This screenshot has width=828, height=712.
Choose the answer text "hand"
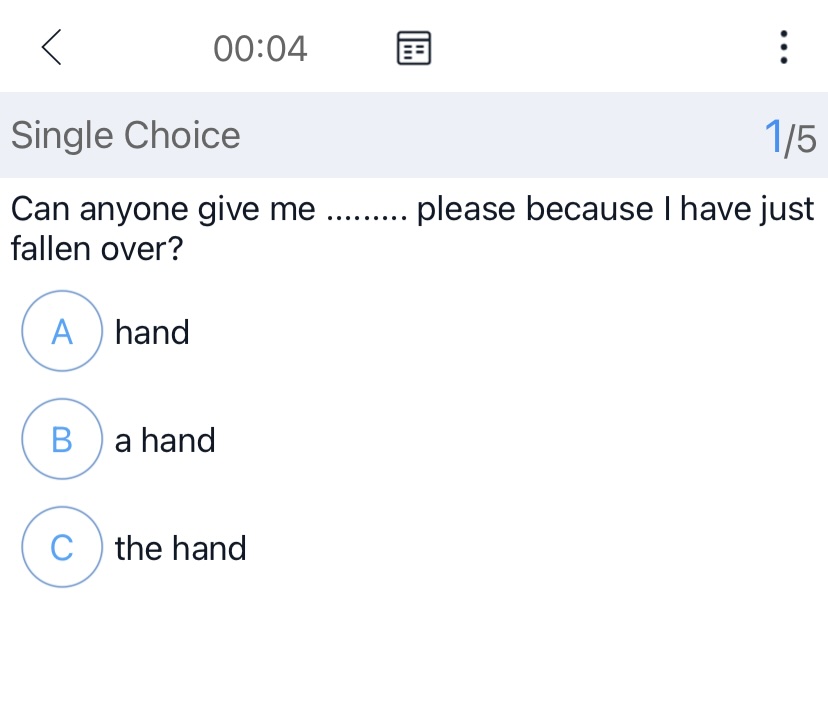click(x=152, y=332)
